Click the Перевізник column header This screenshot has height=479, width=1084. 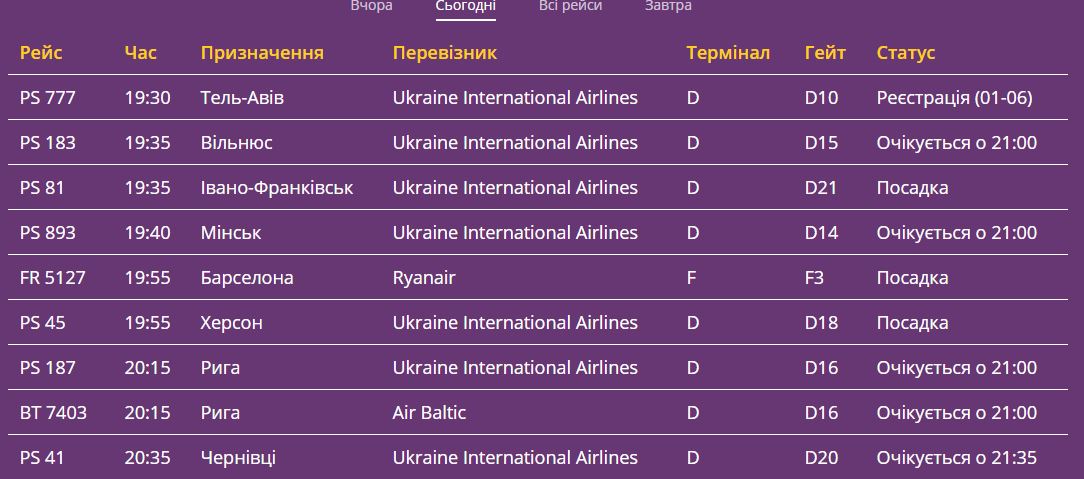click(x=444, y=53)
